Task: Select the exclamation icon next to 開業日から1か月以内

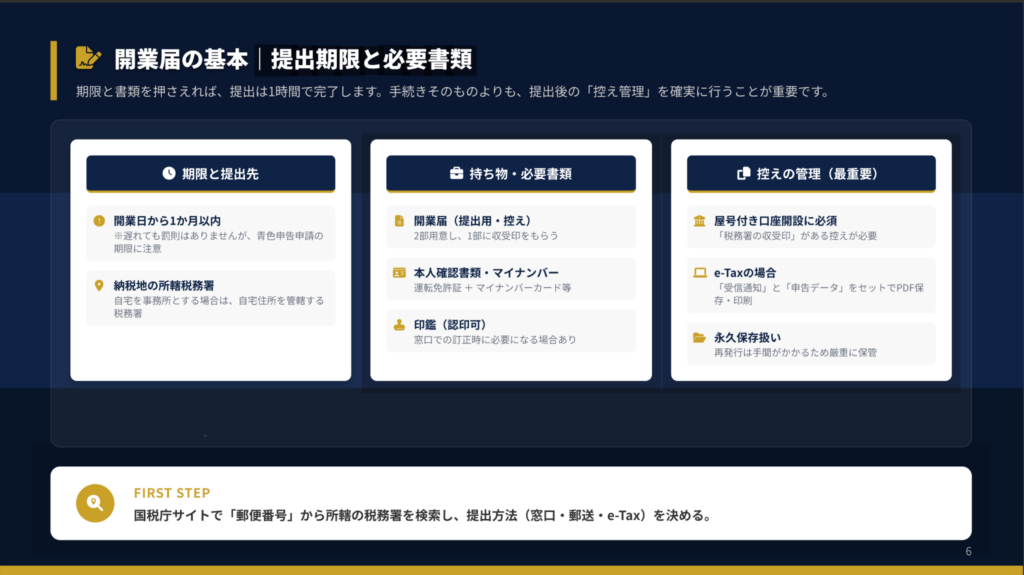Action: point(99,220)
